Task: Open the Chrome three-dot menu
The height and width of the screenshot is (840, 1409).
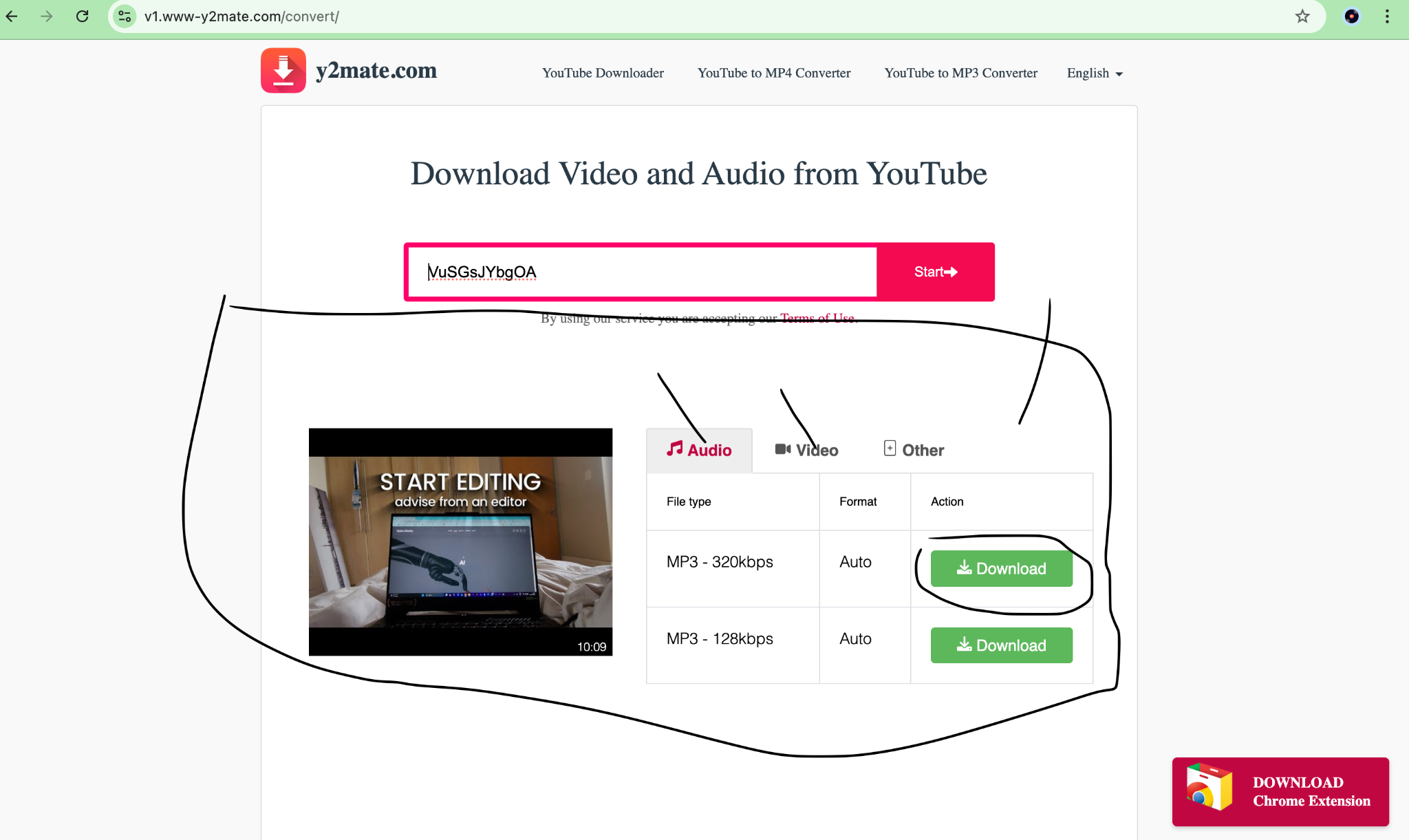Action: (1387, 17)
